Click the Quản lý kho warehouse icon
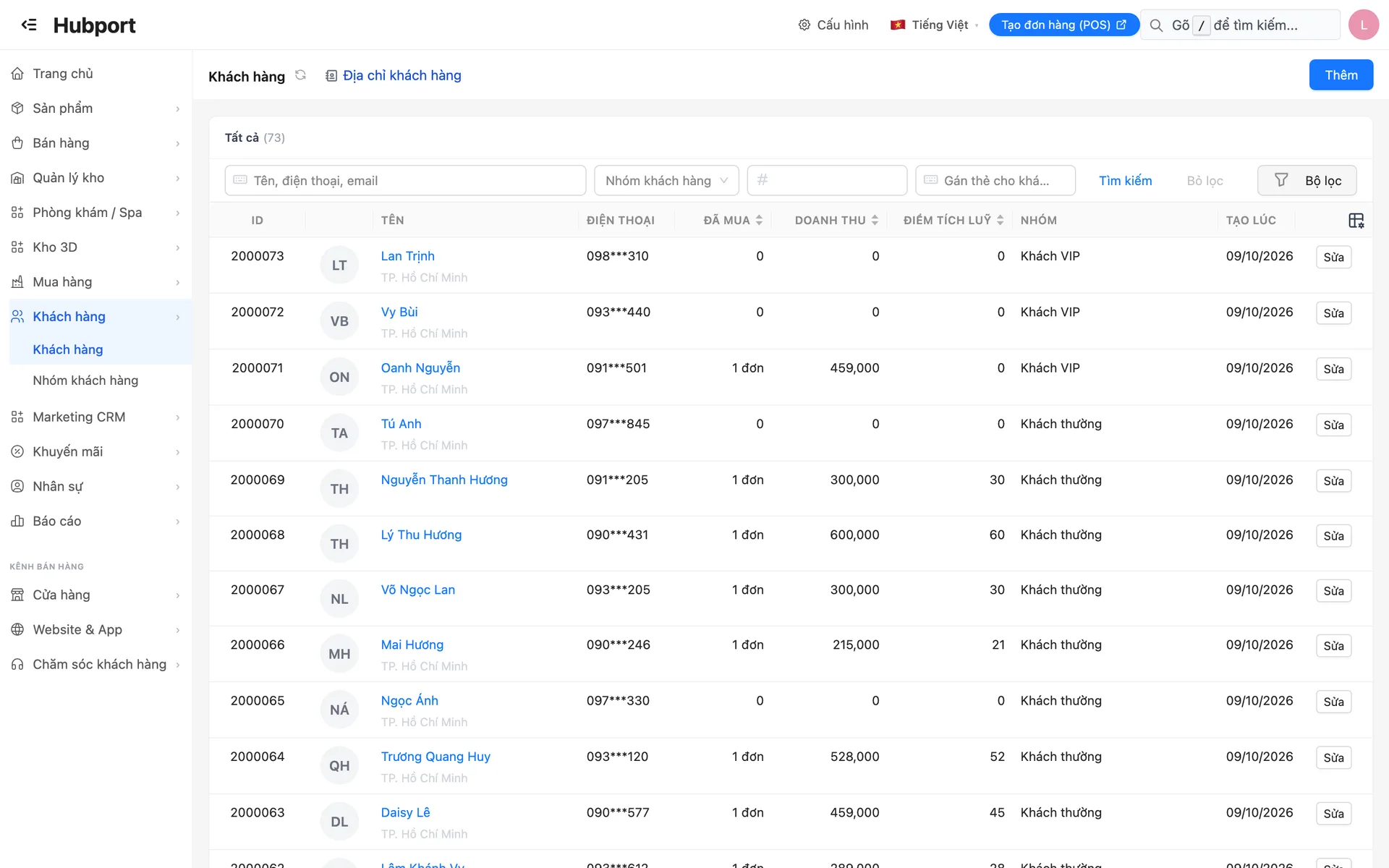The width and height of the screenshot is (1389, 868). [17, 178]
